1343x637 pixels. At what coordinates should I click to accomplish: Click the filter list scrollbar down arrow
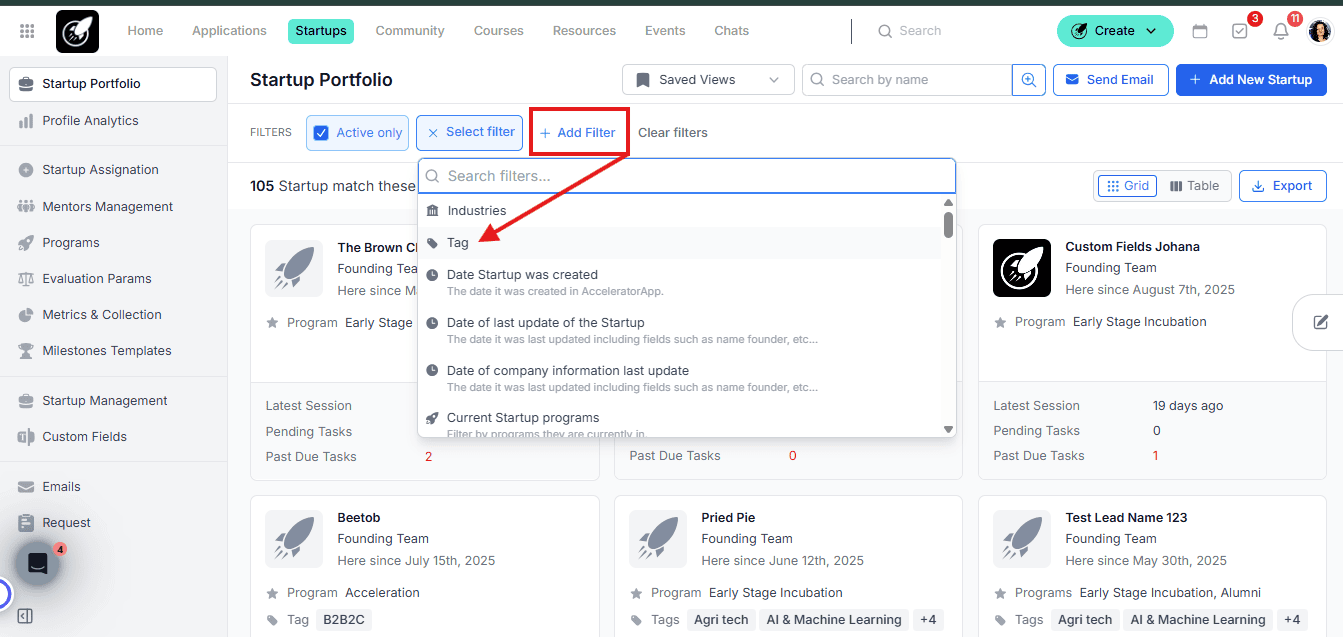tap(948, 429)
